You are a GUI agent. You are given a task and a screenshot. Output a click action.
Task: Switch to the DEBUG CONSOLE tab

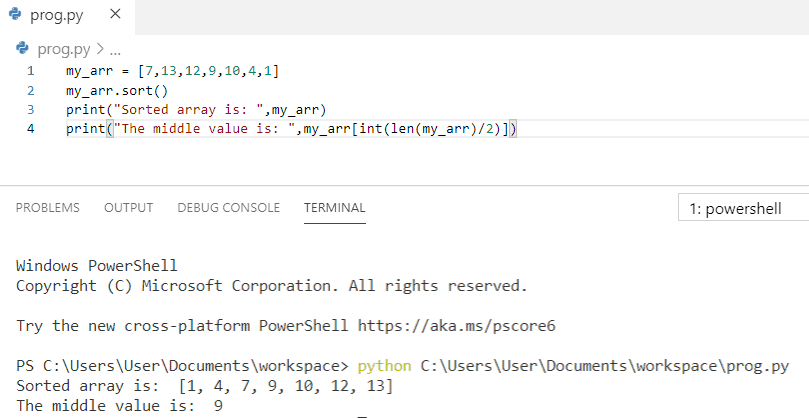click(229, 207)
